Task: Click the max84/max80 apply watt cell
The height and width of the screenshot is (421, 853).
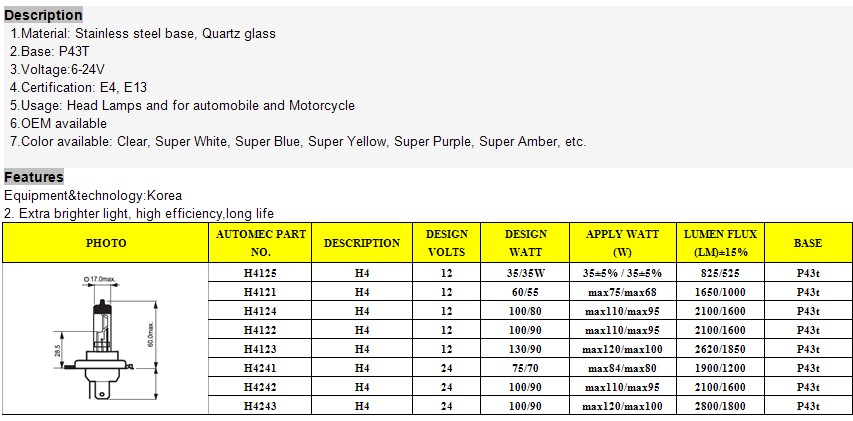Action: point(622,368)
